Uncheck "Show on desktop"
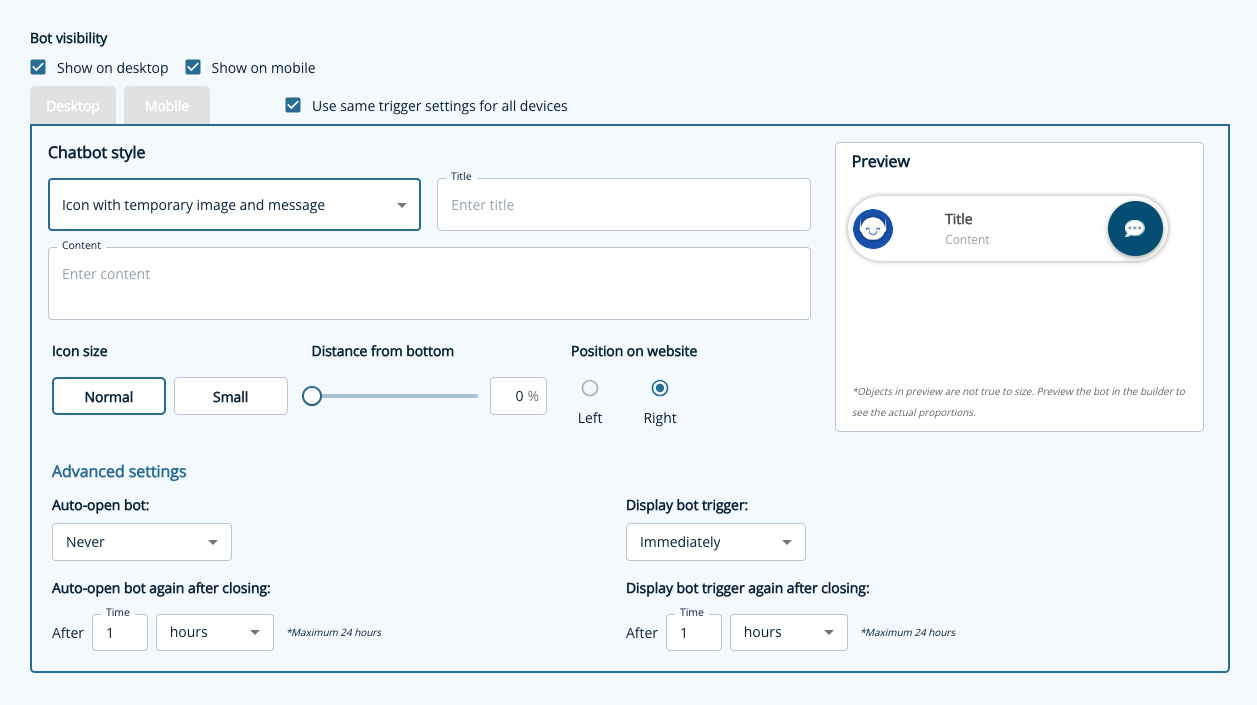This screenshot has height=705, width=1257. tap(38, 67)
